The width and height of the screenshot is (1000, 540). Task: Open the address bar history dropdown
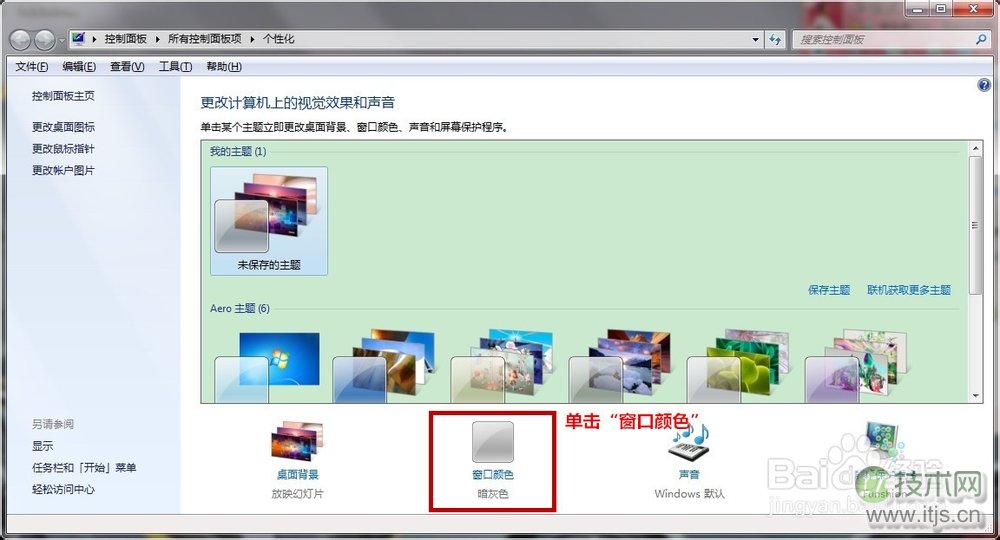[756, 40]
